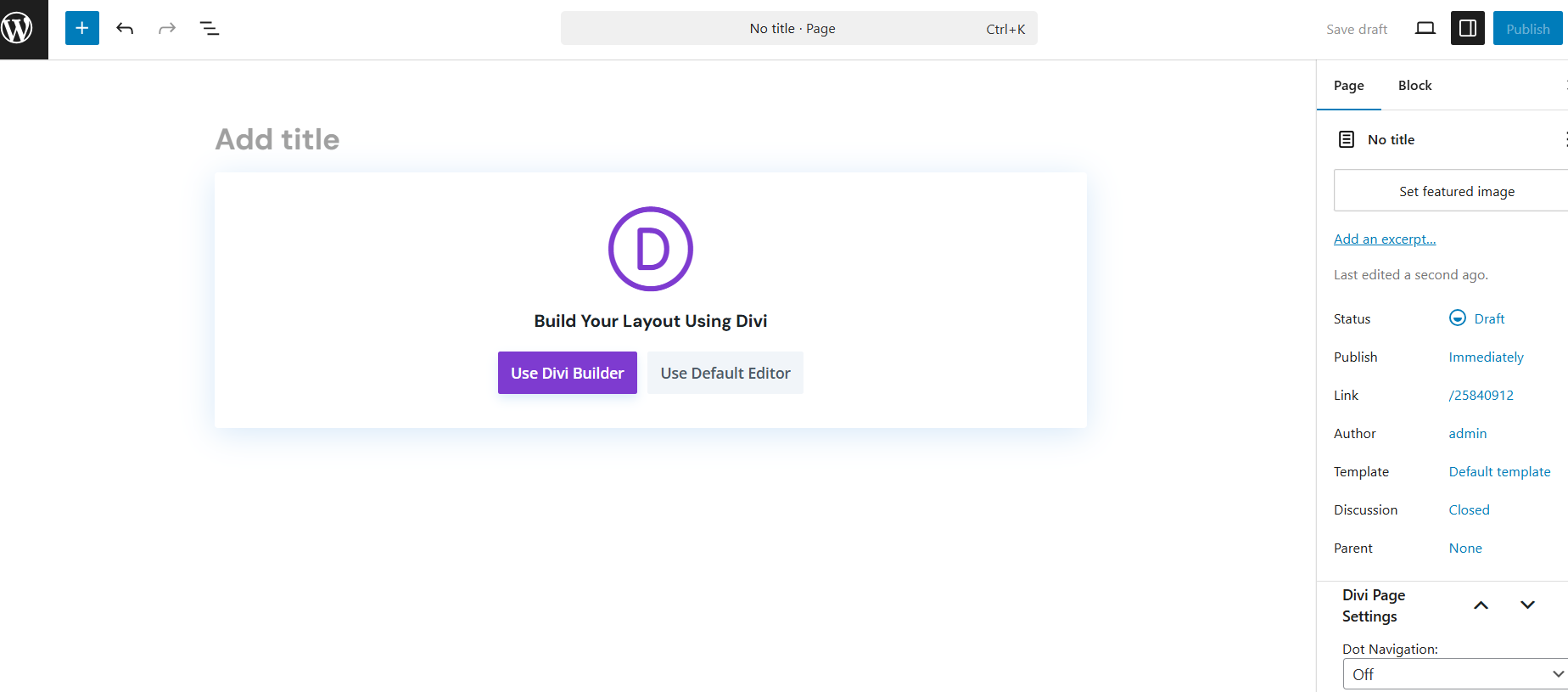1568x692 pixels.
Task: Click the Add an excerpt link
Action: click(x=1385, y=239)
